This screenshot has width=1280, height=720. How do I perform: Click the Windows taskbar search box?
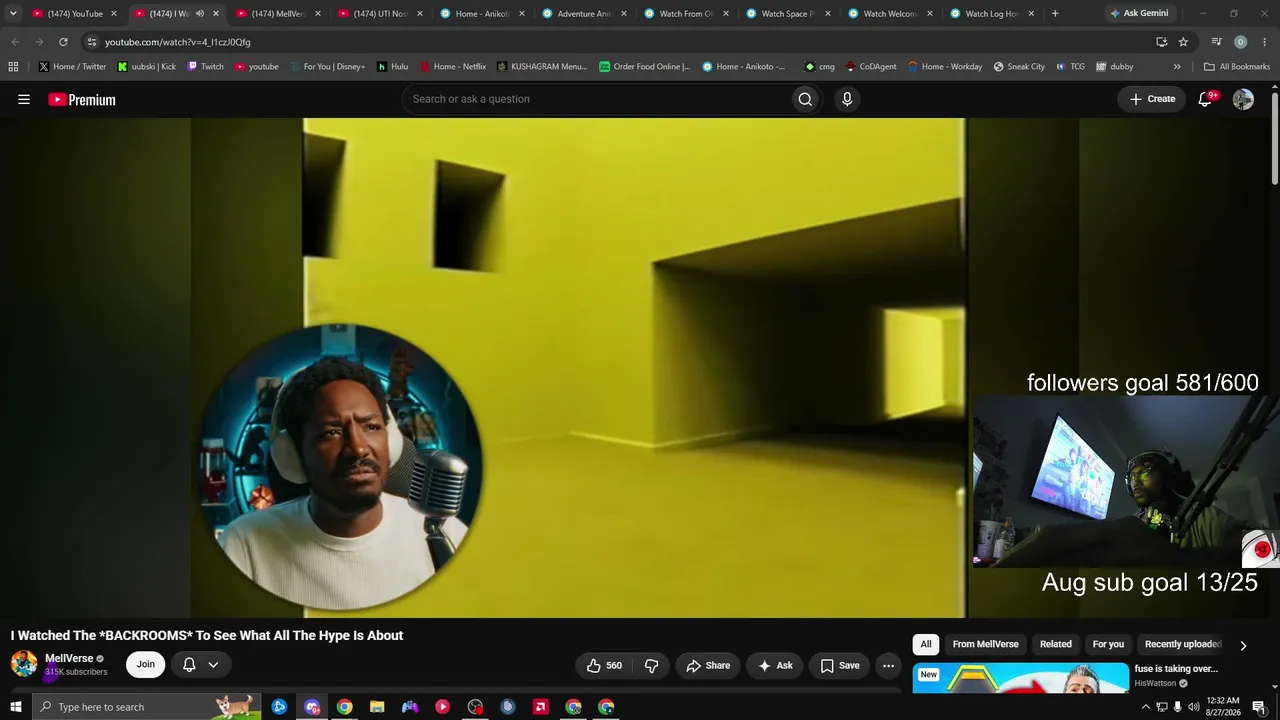[147, 707]
